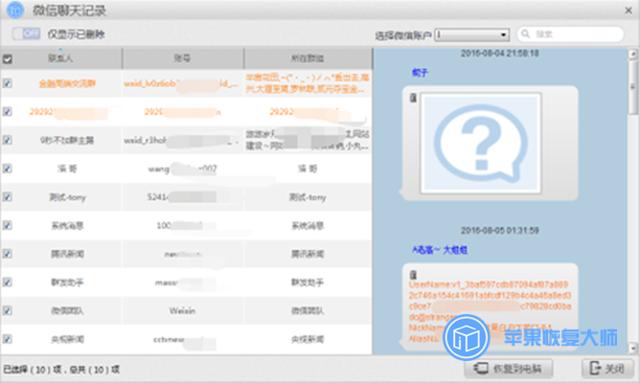The height and width of the screenshot is (383, 640).
Task: Open the WeChat account selection dropdown
Action: point(472,35)
